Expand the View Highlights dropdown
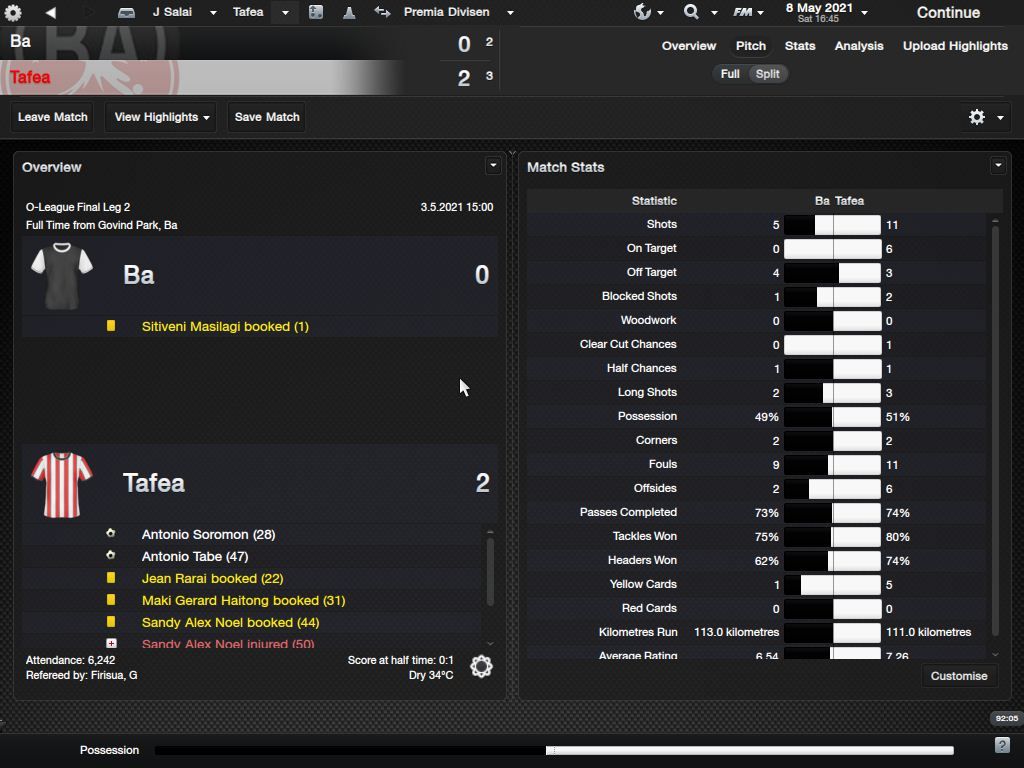Screen dimensions: 1024x768 pos(161,117)
